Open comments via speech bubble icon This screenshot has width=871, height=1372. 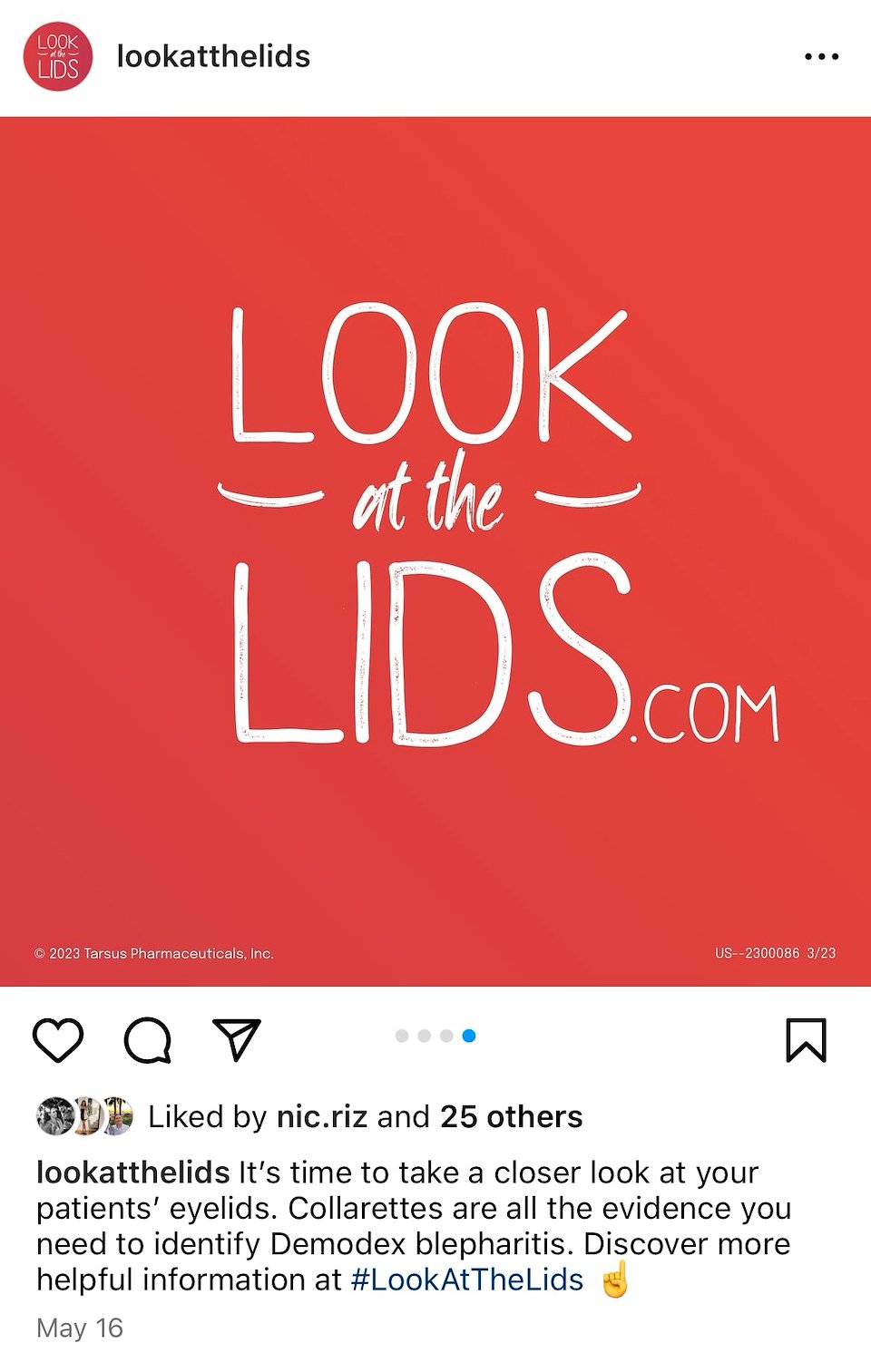pyautogui.click(x=147, y=1039)
